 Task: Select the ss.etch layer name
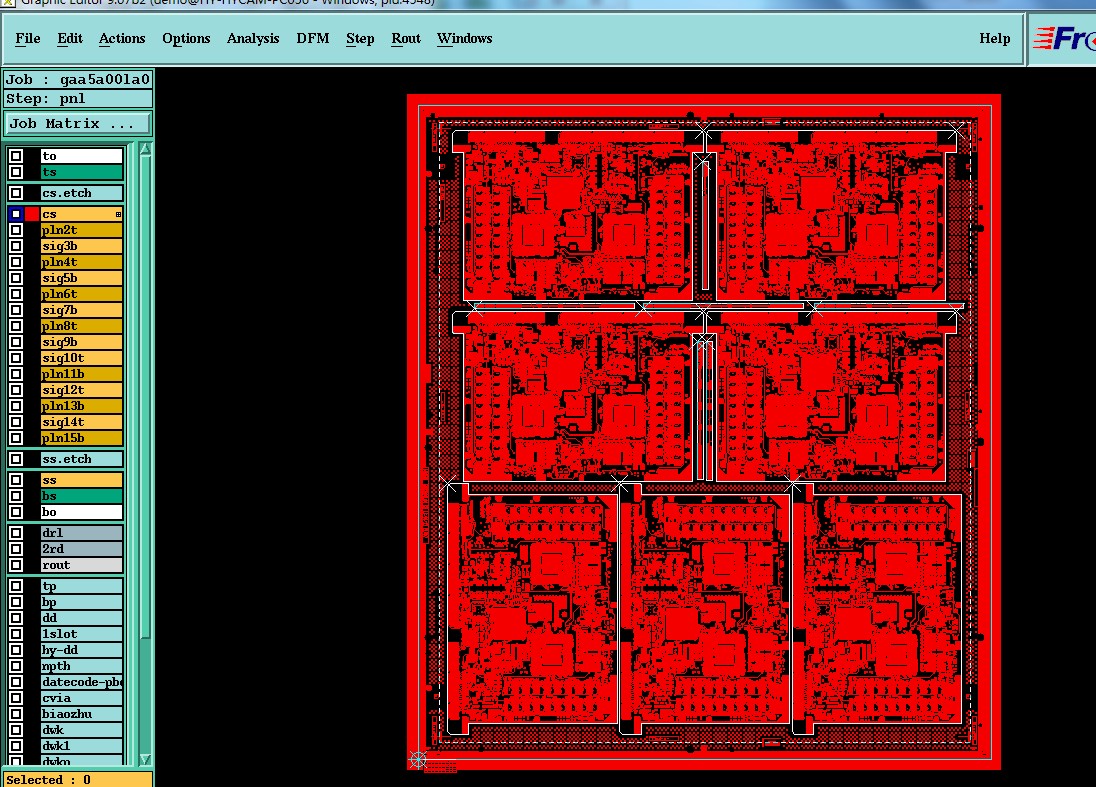(x=82, y=459)
